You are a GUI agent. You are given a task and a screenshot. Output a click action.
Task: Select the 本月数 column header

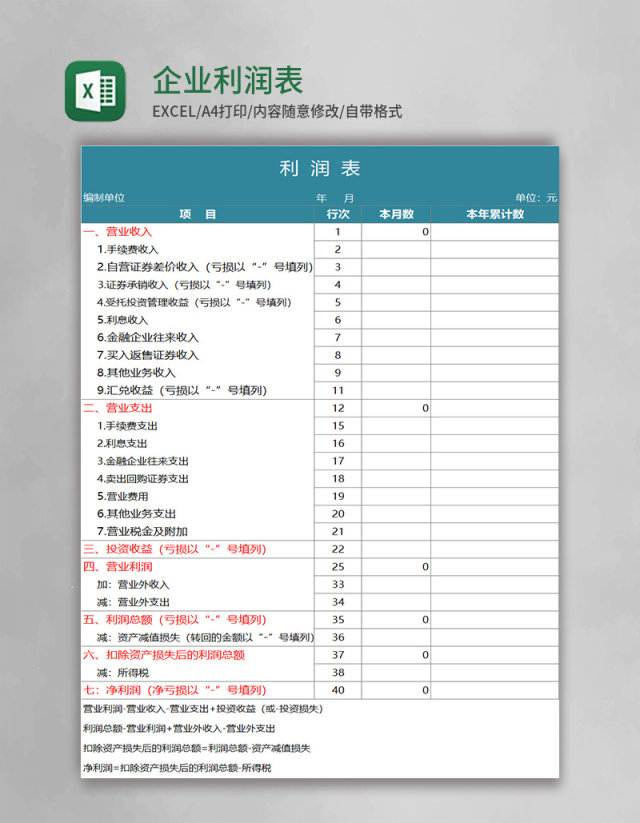(396, 214)
